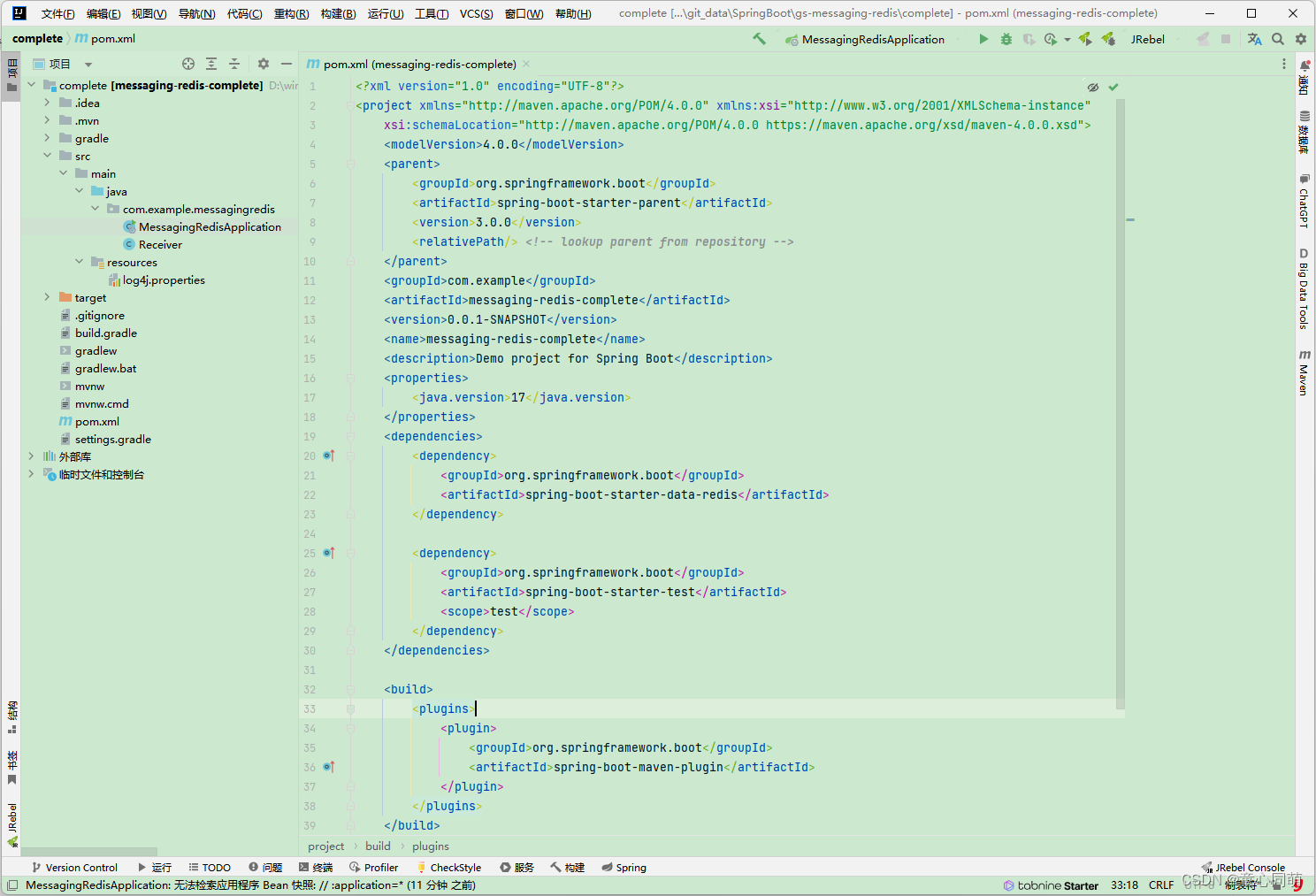Toggle the breakpoint on line 20 gutter
The height and width of the screenshot is (896, 1316).
tap(327, 456)
